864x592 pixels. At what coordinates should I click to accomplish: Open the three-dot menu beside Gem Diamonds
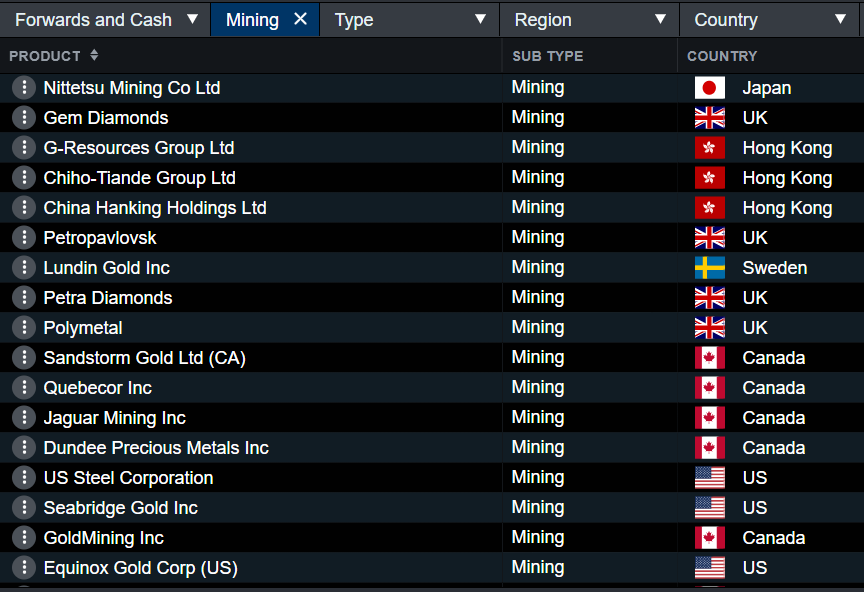[x=23, y=118]
